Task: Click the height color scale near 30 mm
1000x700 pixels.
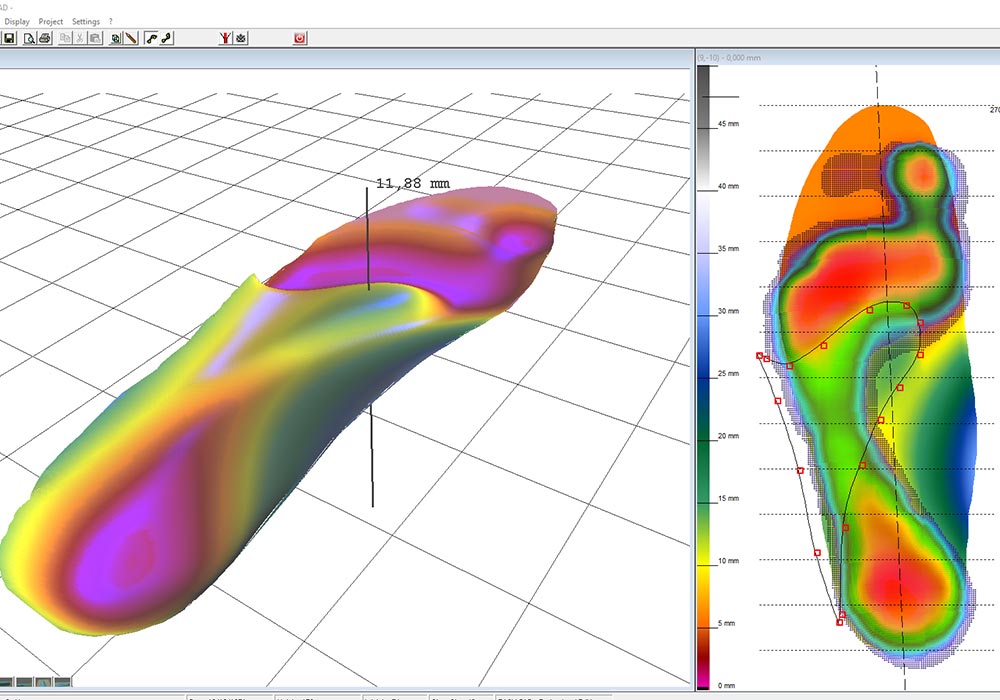Action: pos(706,311)
